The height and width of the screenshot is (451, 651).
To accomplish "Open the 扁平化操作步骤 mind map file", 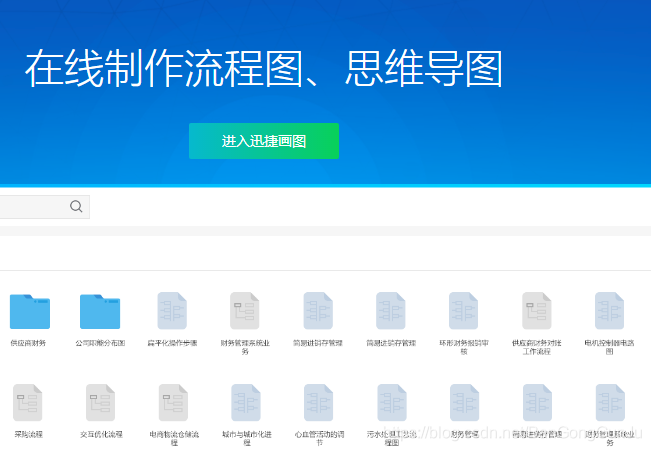I will (172, 311).
